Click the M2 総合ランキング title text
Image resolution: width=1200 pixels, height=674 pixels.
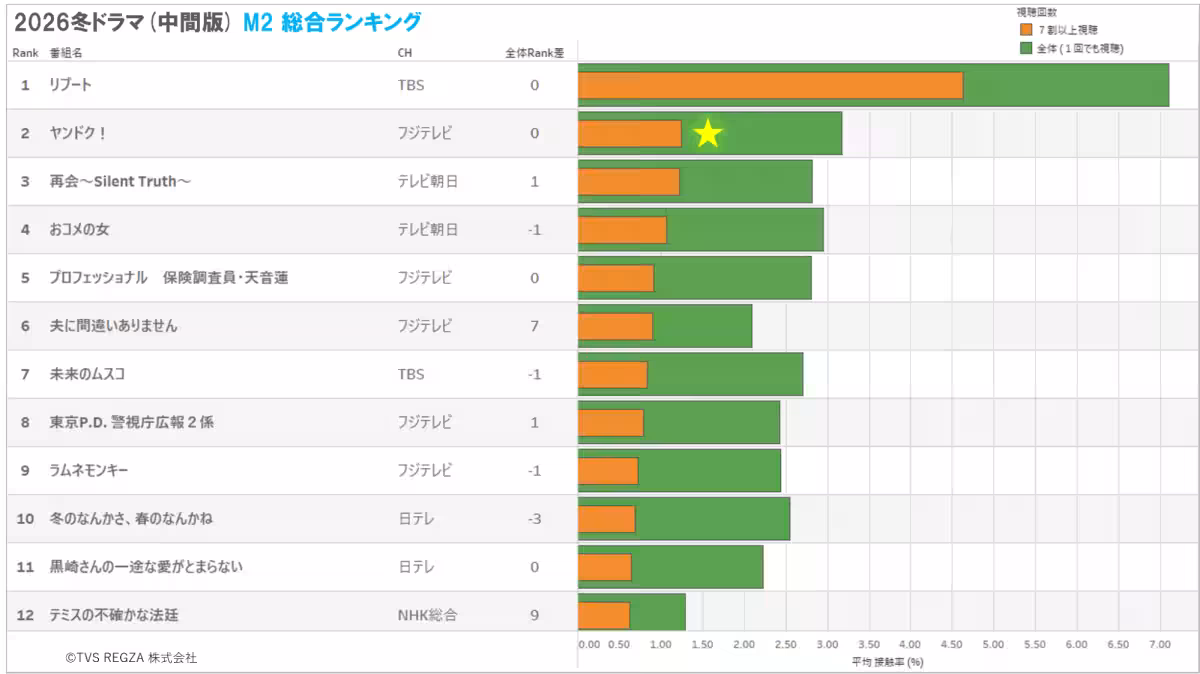point(332,22)
